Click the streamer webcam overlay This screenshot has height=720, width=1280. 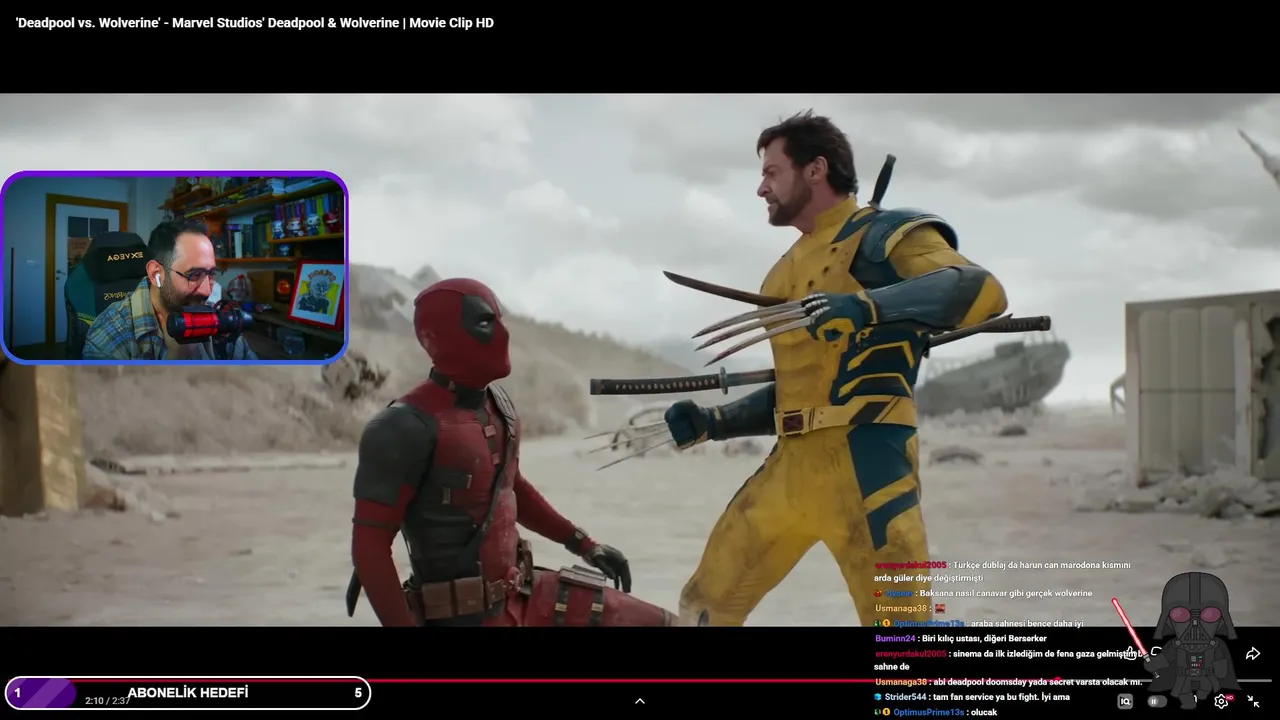174,267
